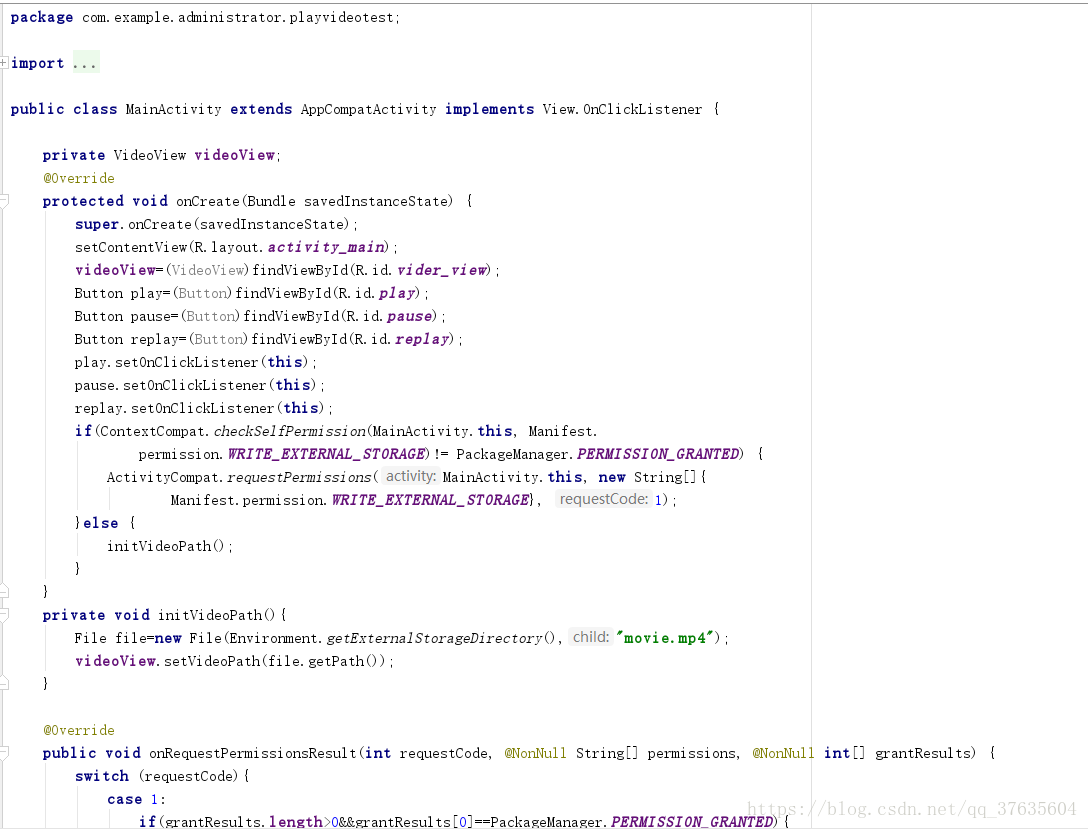Click the 'child:' parameter hint
This screenshot has height=829, width=1088.
coord(590,638)
